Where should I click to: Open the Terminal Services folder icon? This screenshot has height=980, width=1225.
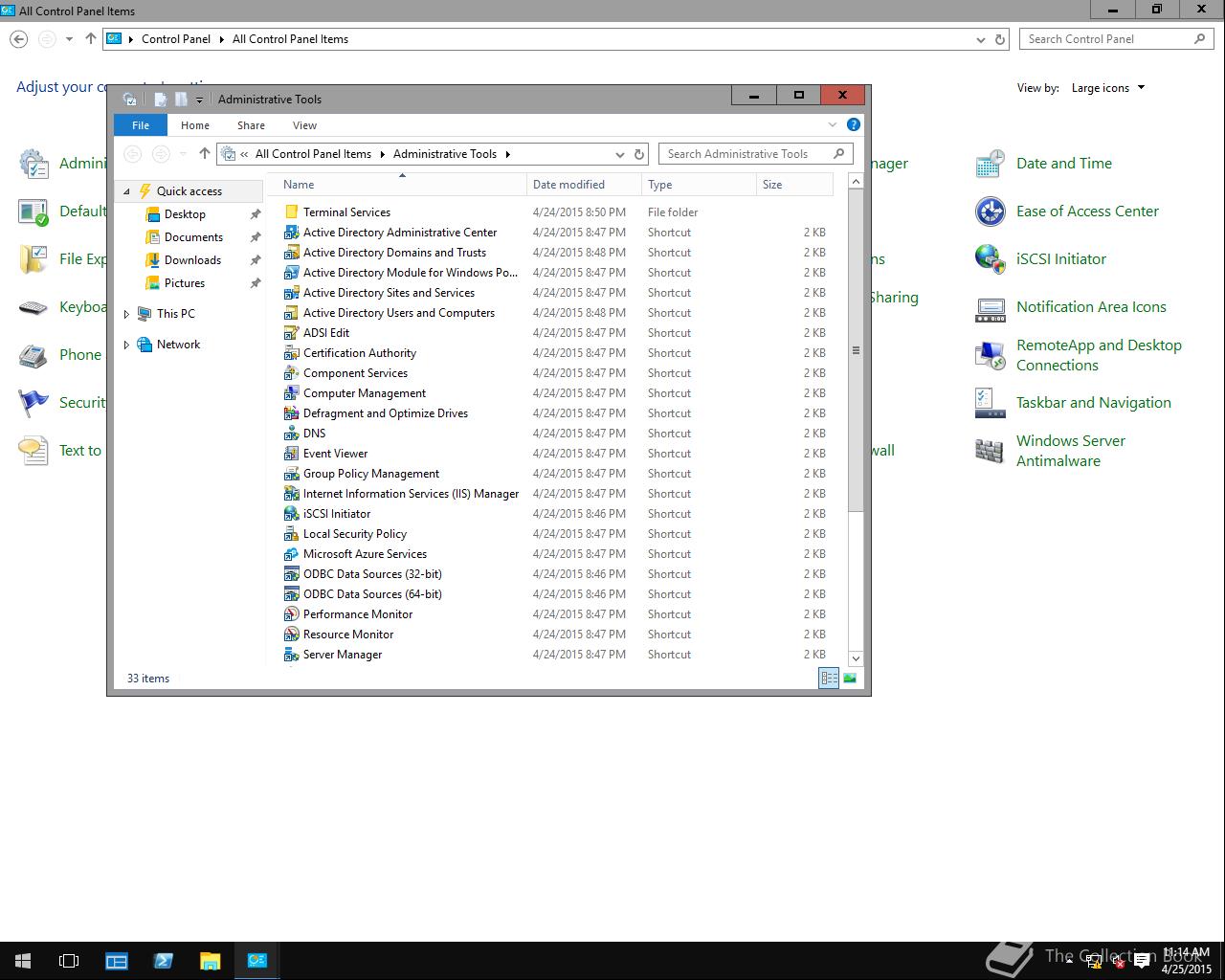292,212
